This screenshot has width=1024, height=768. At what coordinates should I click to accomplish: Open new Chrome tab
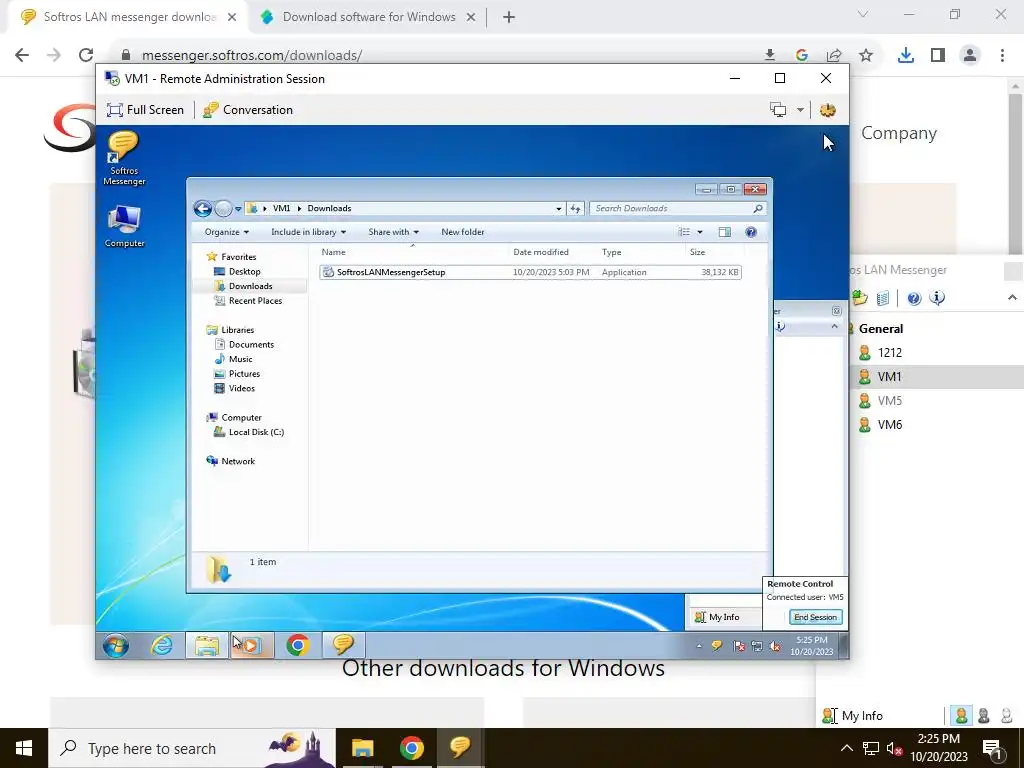pos(509,17)
